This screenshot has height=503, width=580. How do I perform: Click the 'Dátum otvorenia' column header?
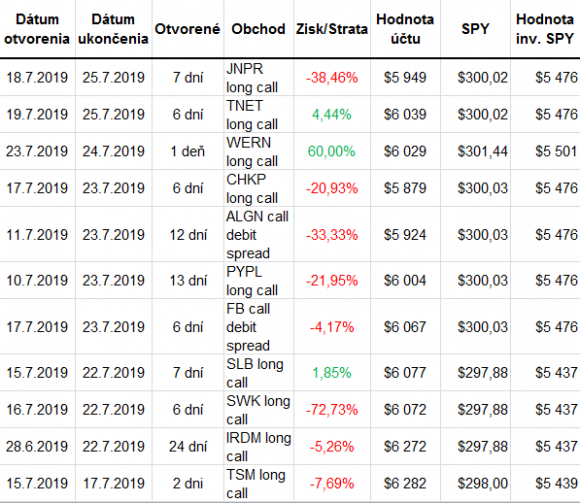point(37,29)
